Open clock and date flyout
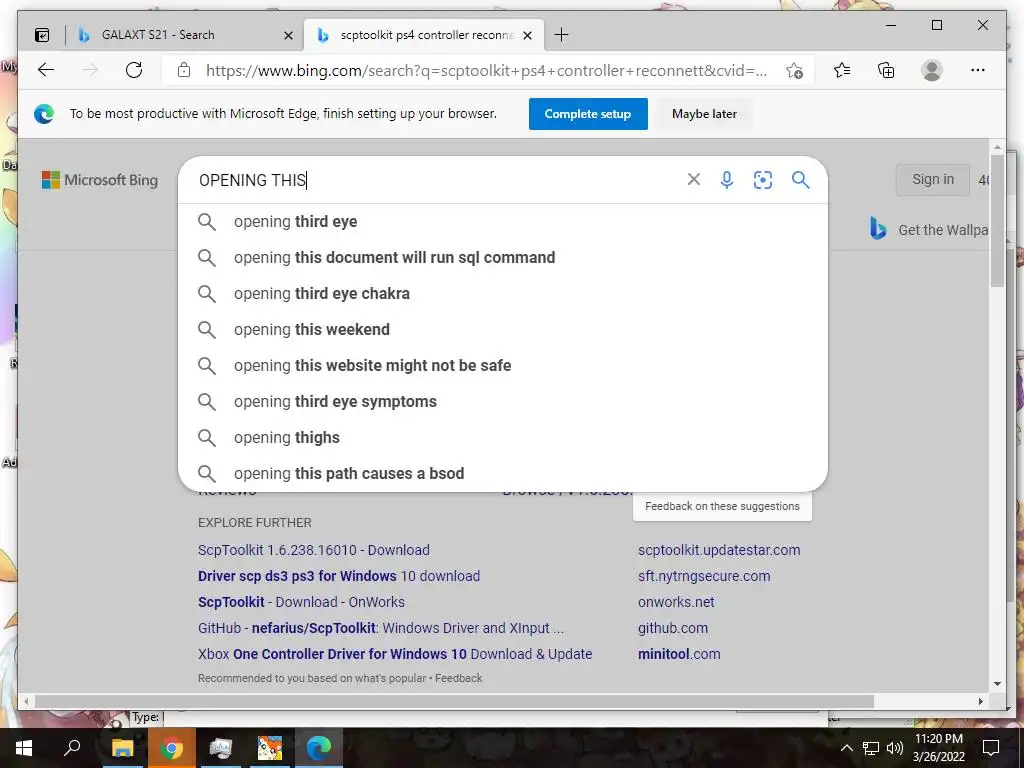 pyautogui.click(x=938, y=748)
